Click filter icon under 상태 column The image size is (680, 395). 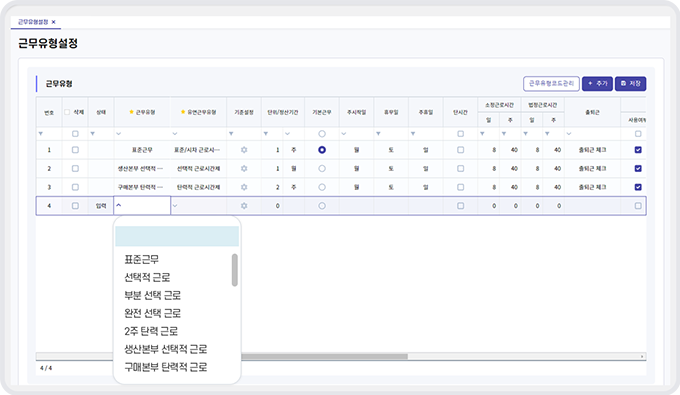coord(92,134)
